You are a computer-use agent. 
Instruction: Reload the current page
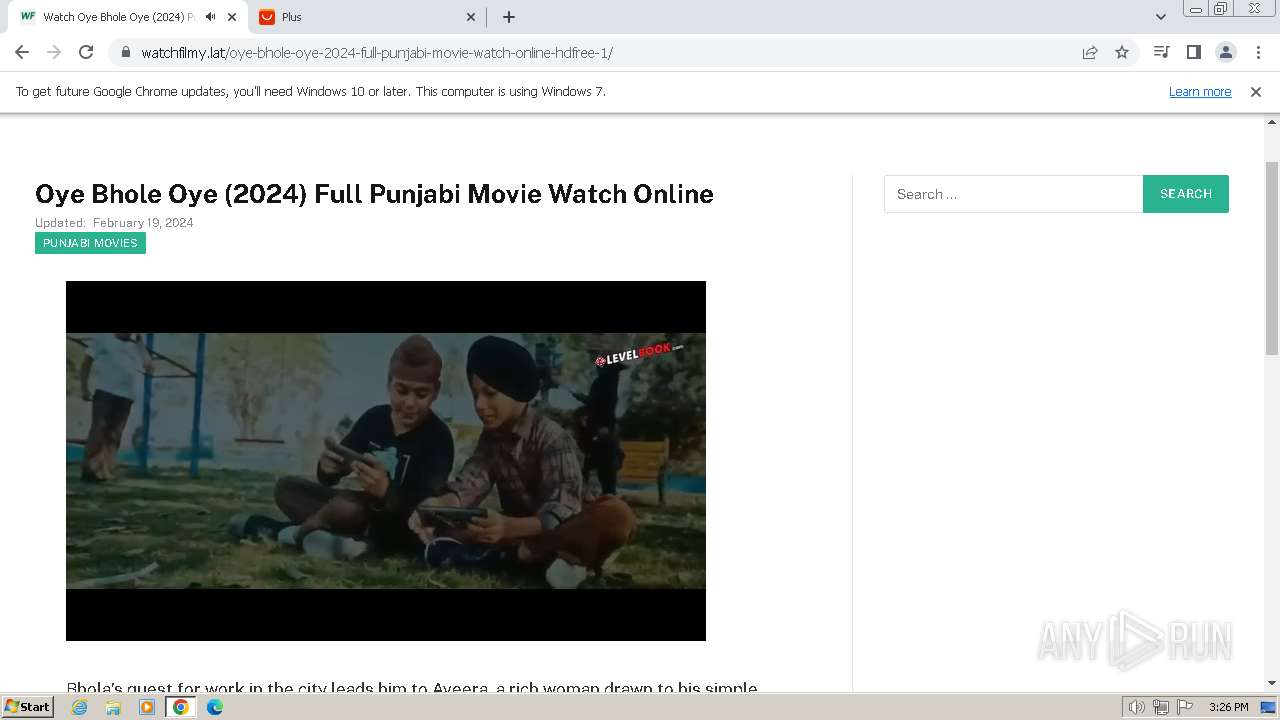coord(86,52)
